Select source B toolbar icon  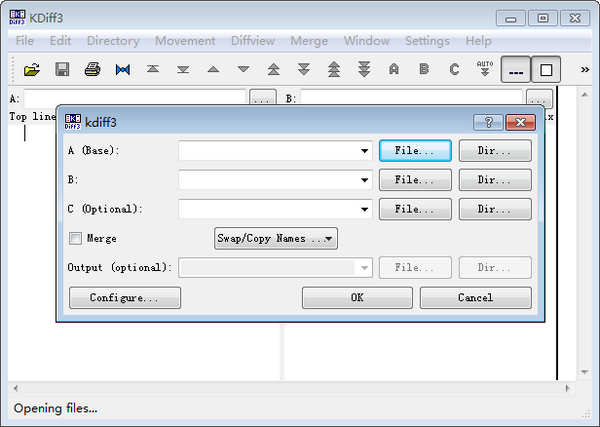pos(424,69)
